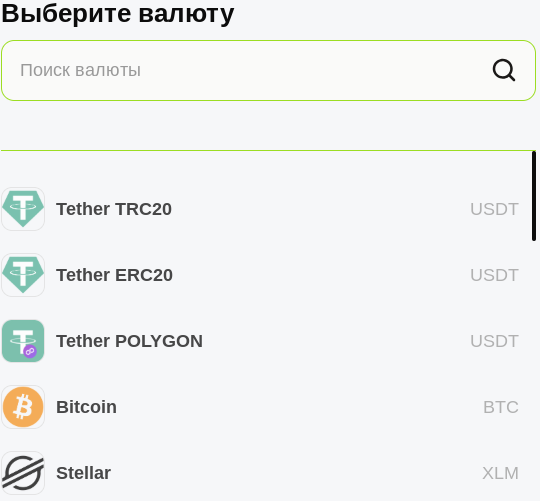
Task: Click the orange Bitcoin logo icon
Action: 23,407
